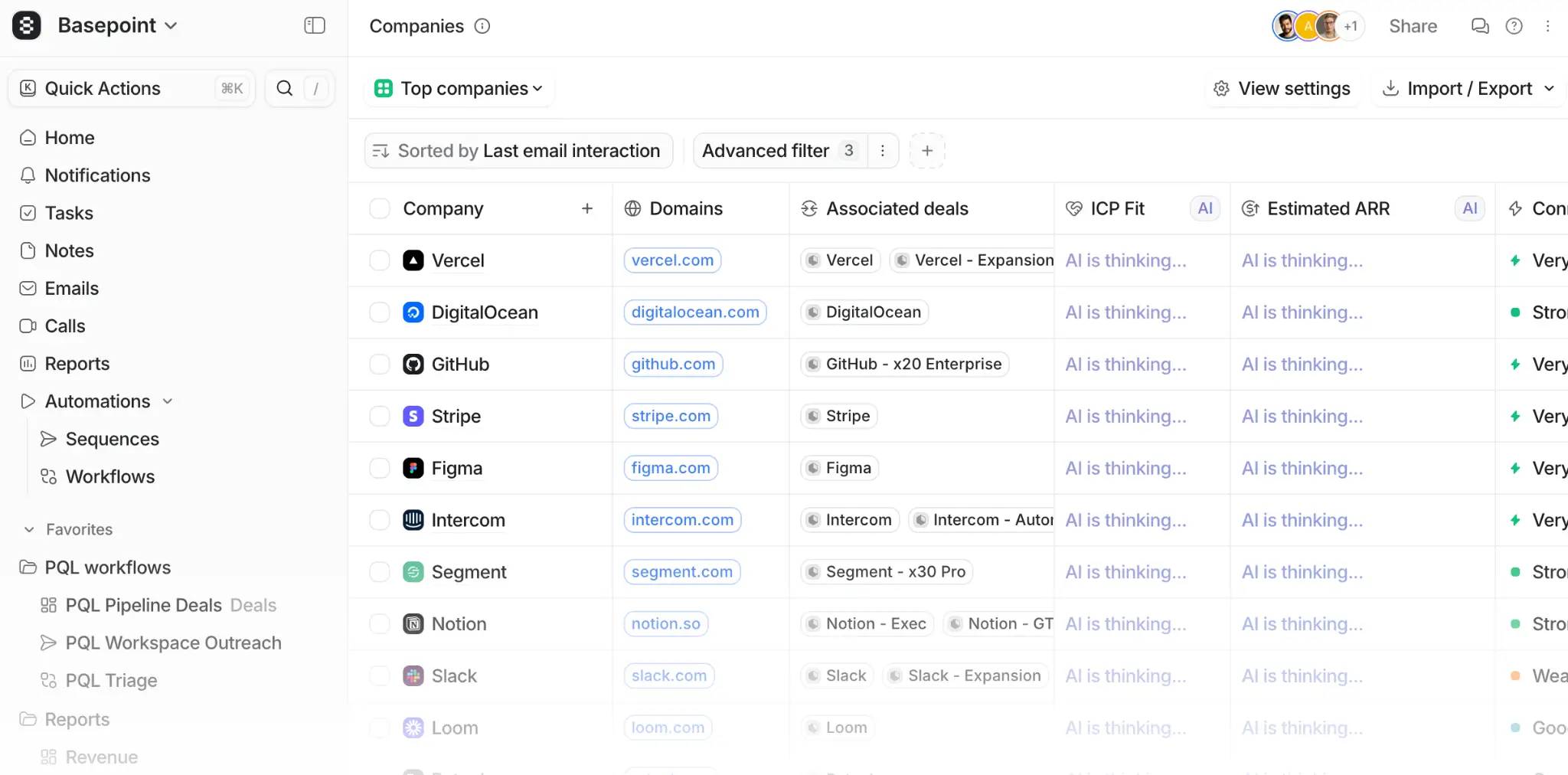Collapse the Automations section chevron
Screen dimensions: 1568x775
[x=168, y=401]
